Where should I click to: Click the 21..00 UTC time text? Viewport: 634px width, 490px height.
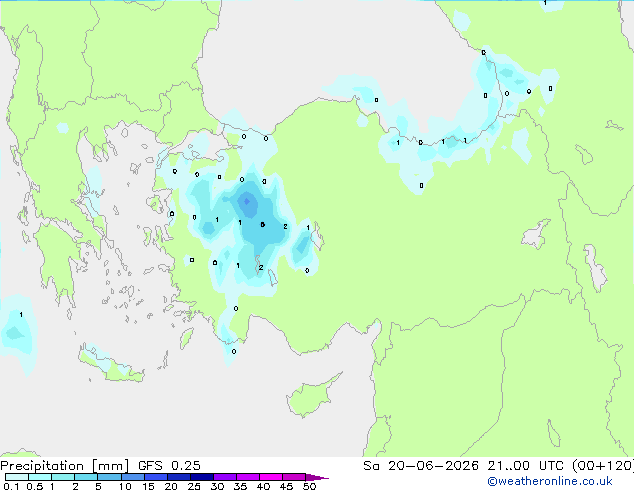tap(525, 466)
